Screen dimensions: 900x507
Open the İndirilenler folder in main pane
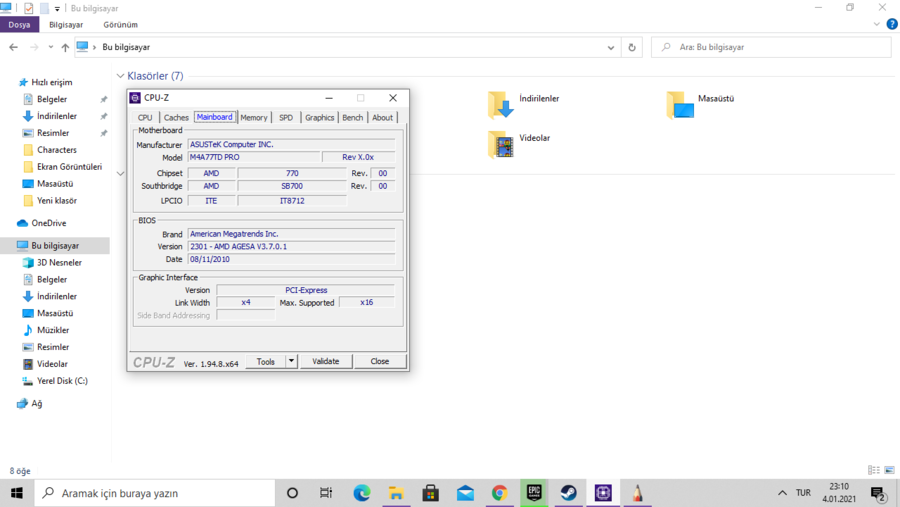pos(523,104)
